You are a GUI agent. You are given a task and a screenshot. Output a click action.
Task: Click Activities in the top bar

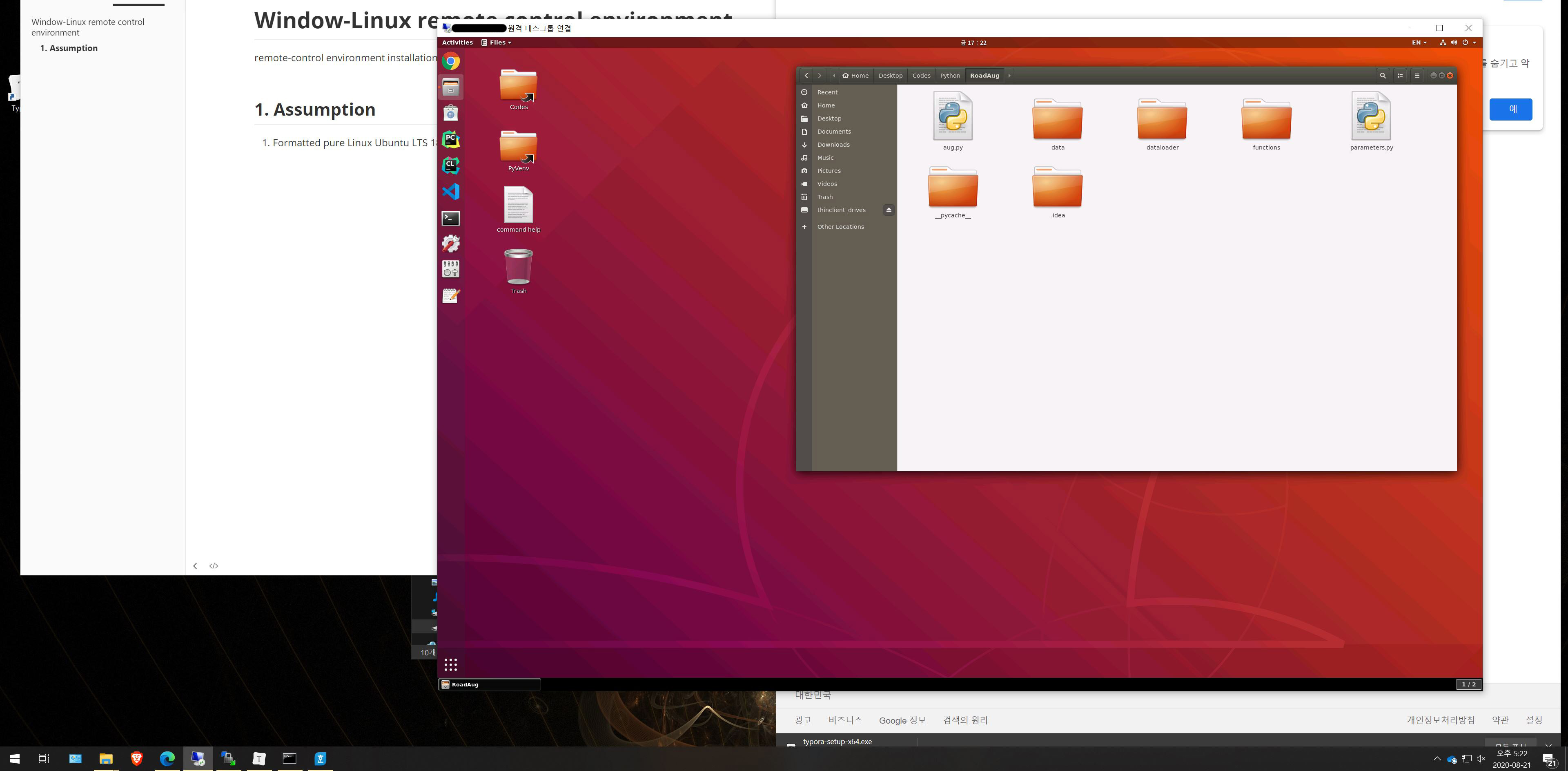tap(457, 42)
